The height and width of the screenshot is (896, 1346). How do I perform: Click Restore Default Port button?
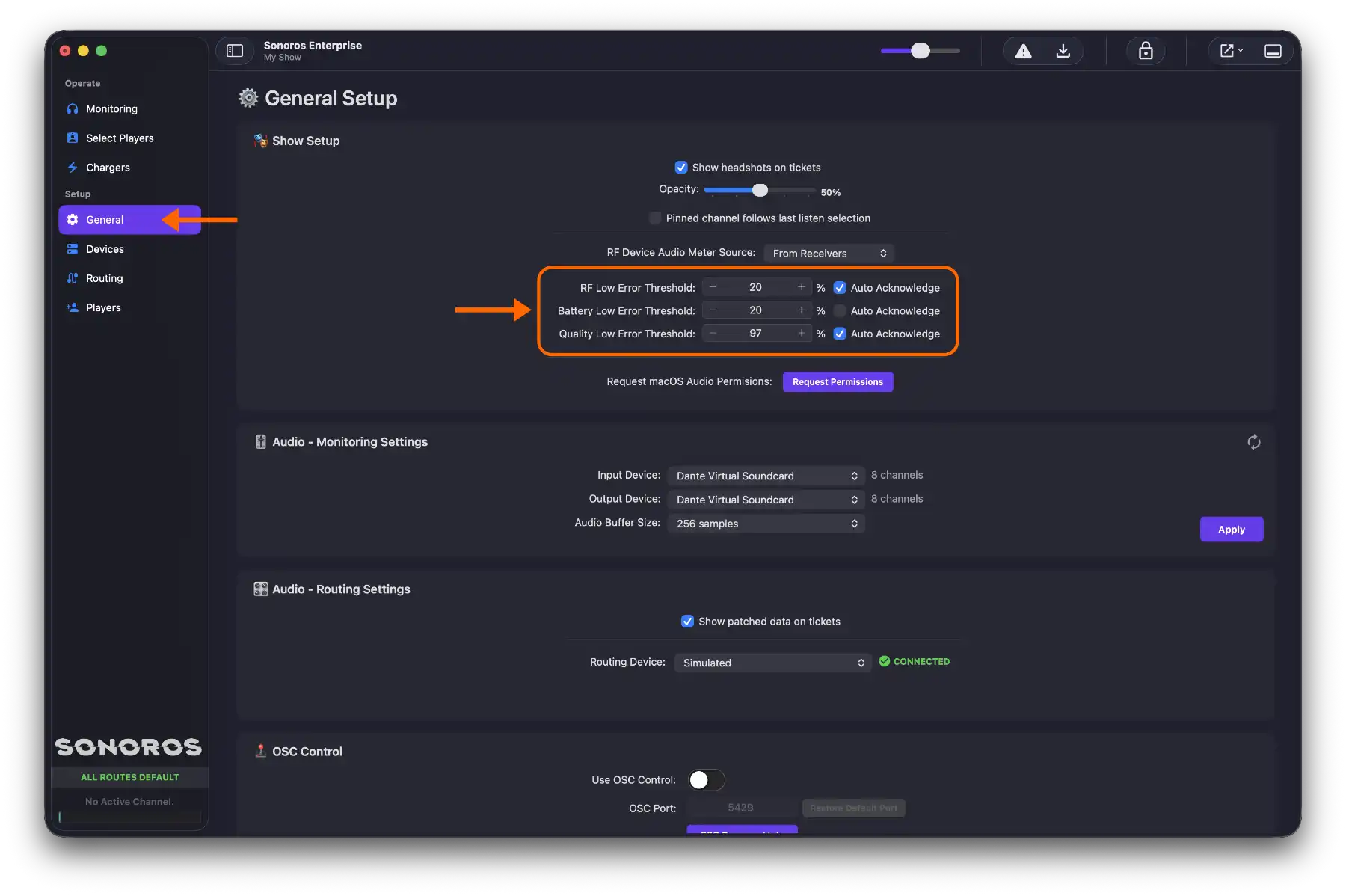coord(853,808)
